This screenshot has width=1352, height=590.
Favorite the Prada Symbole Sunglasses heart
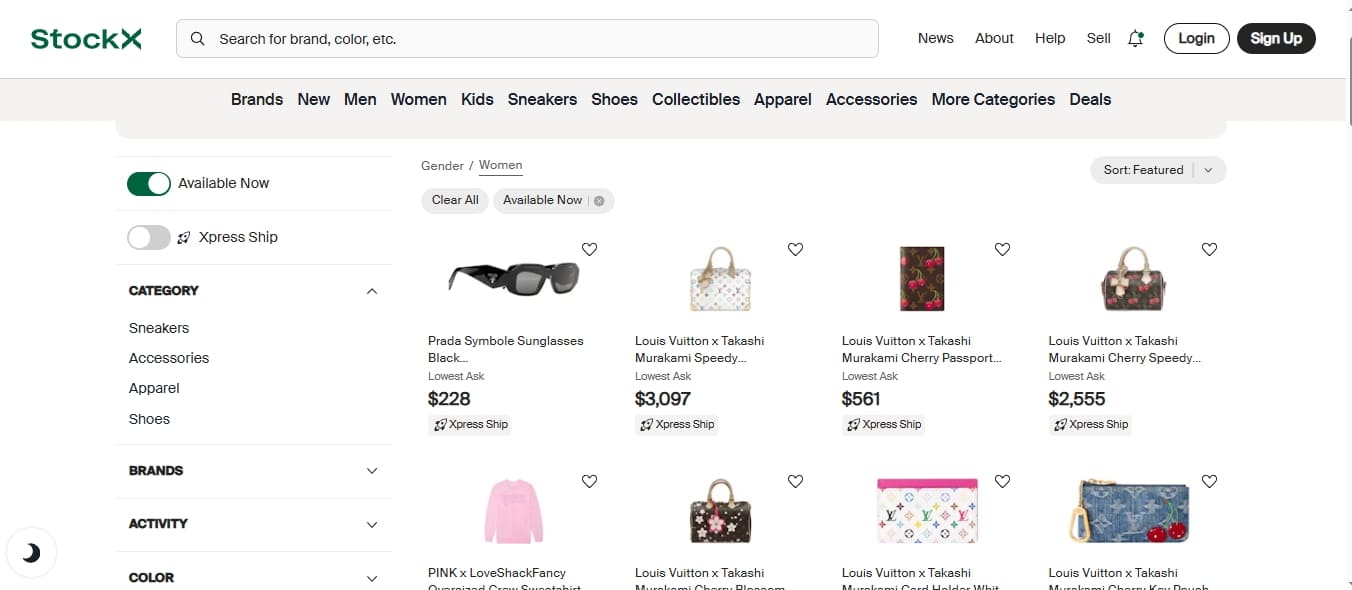click(x=589, y=249)
